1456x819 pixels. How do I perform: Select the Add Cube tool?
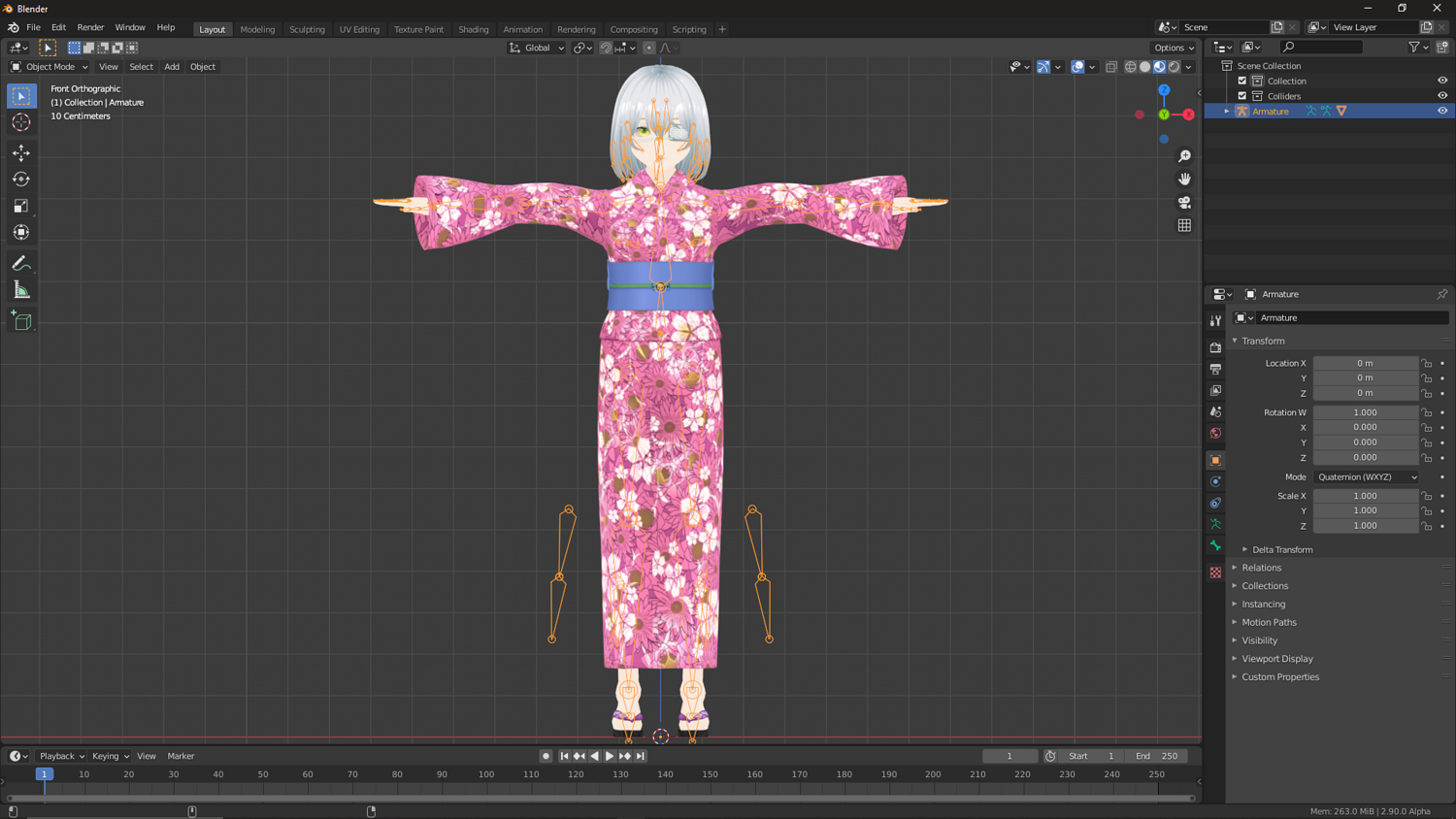pos(21,321)
